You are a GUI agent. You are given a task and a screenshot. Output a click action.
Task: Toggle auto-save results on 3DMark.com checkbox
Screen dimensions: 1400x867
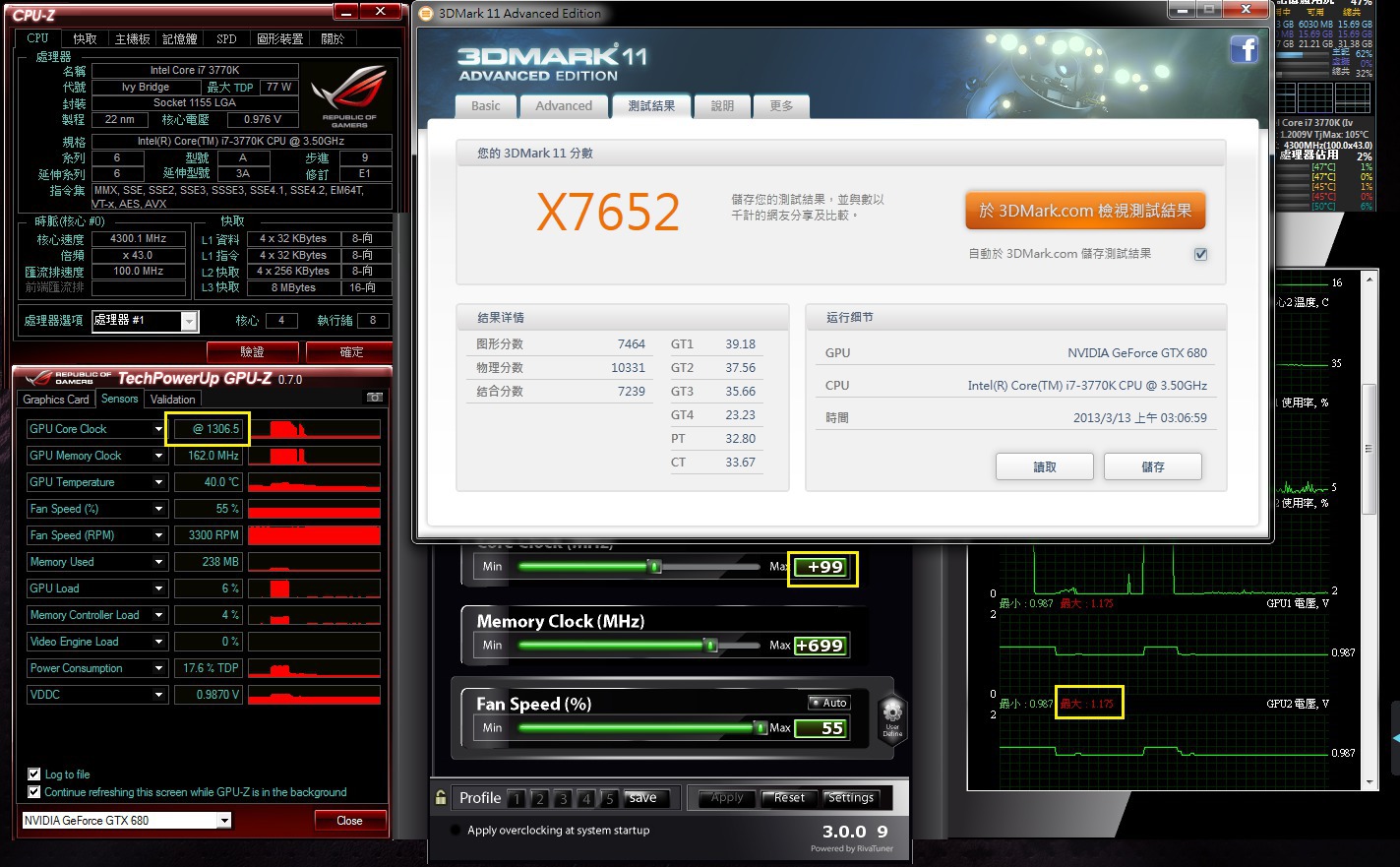click(x=1200, y=254)
